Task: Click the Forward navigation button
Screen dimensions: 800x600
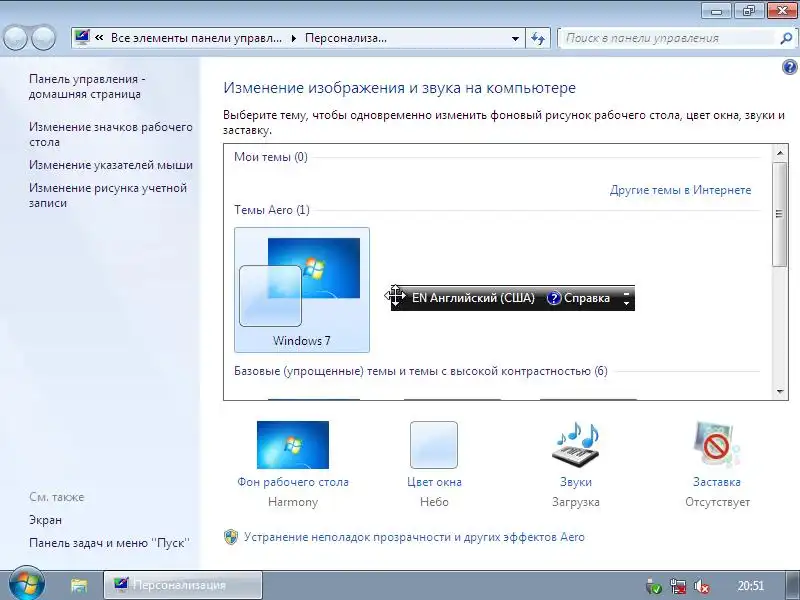Action: [x=44, y=37]
